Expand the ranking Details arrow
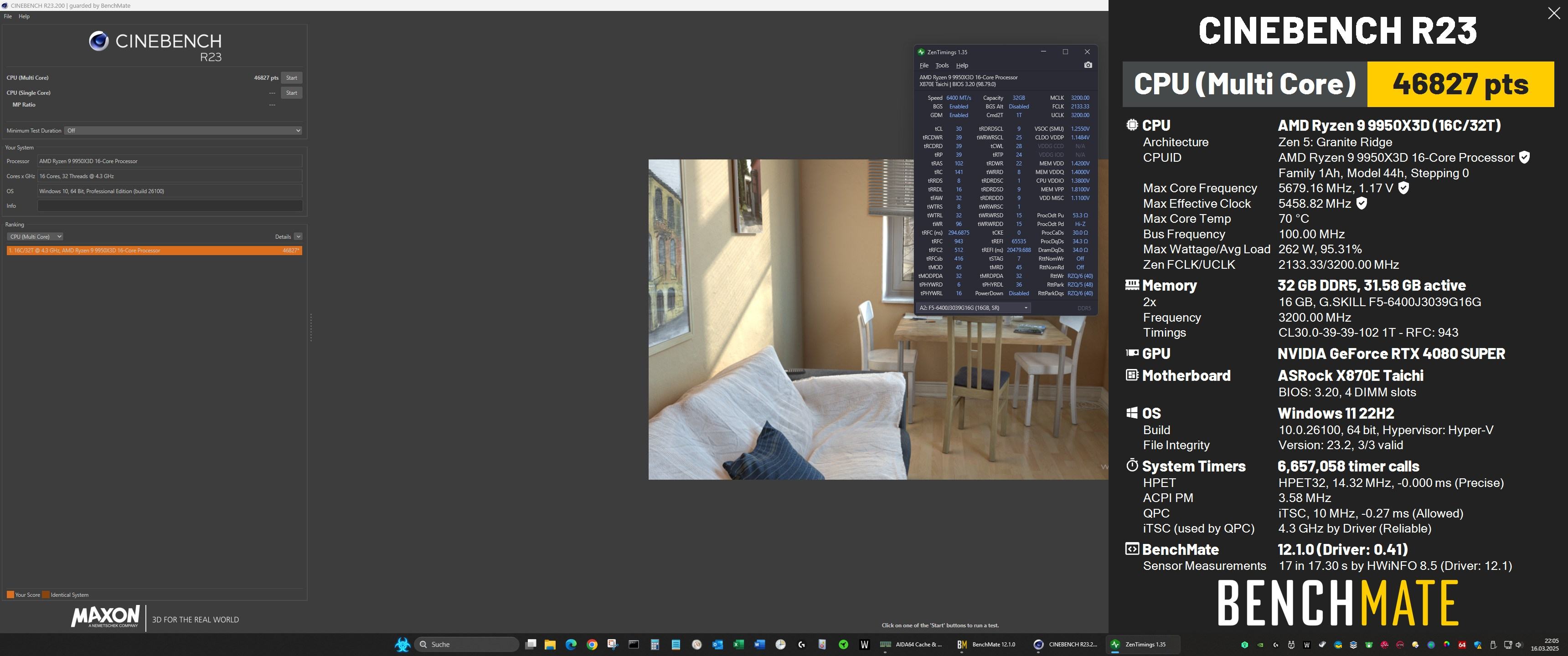1568x656 pixels. pos(298,237)
